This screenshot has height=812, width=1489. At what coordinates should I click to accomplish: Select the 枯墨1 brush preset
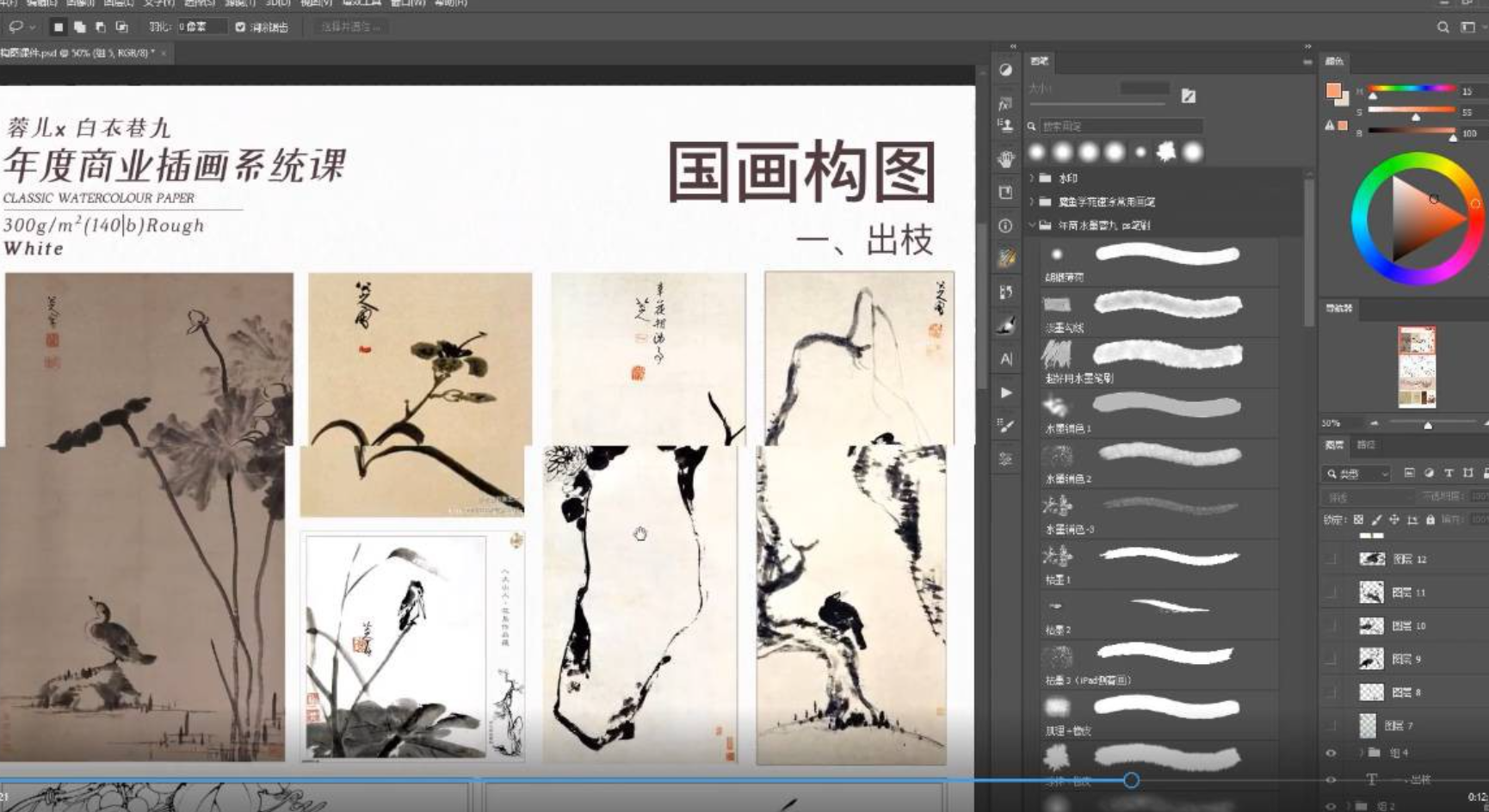click(1158, 563)
